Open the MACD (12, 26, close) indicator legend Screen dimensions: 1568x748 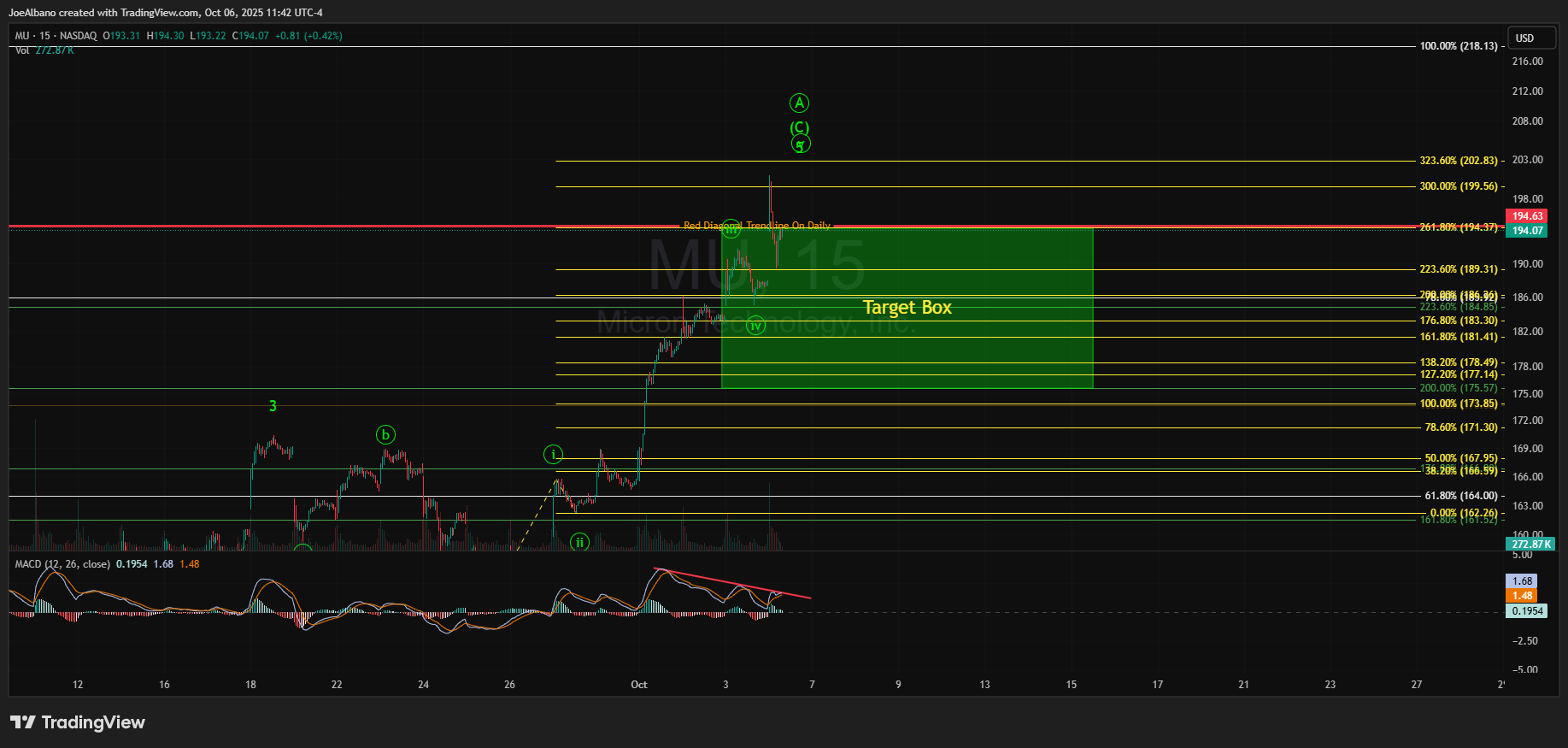[62, 564]
